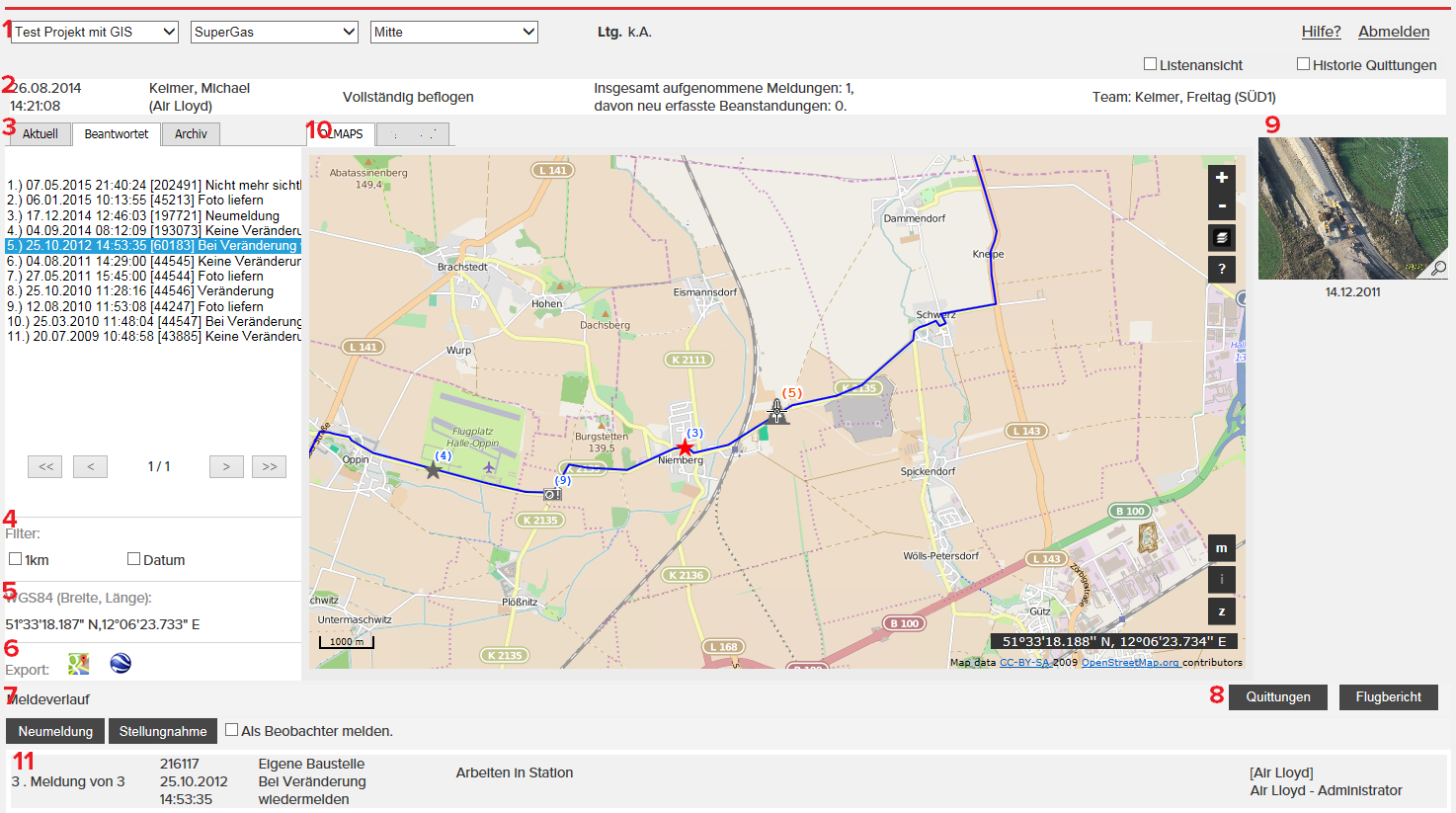1456x813 pixels.
Task: Select entry 3.) 17.12.2014 [197721] Neumeldung
Action: coord(153,215)
